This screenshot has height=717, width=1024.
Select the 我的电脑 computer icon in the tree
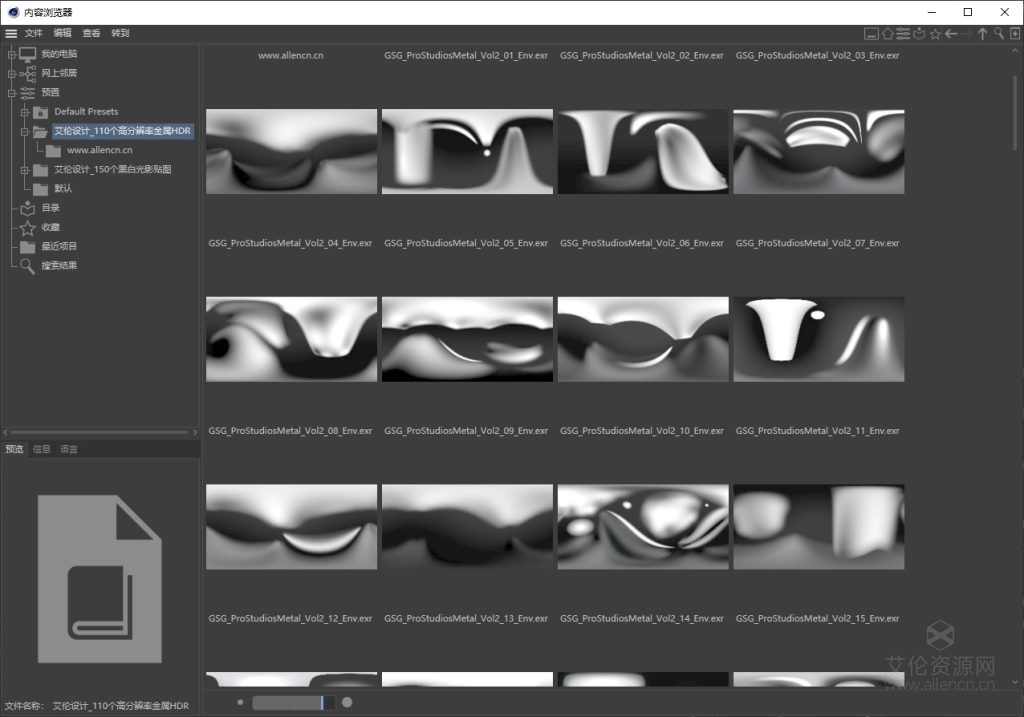point(27,54)
